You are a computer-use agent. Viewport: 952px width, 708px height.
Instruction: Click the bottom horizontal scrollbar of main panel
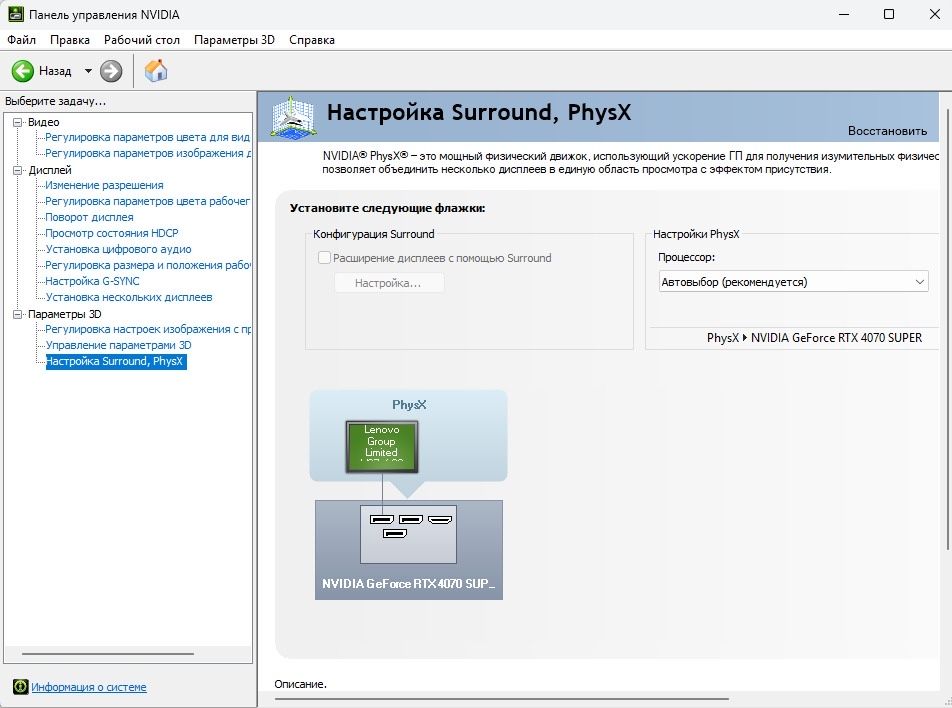click(503, 699)
